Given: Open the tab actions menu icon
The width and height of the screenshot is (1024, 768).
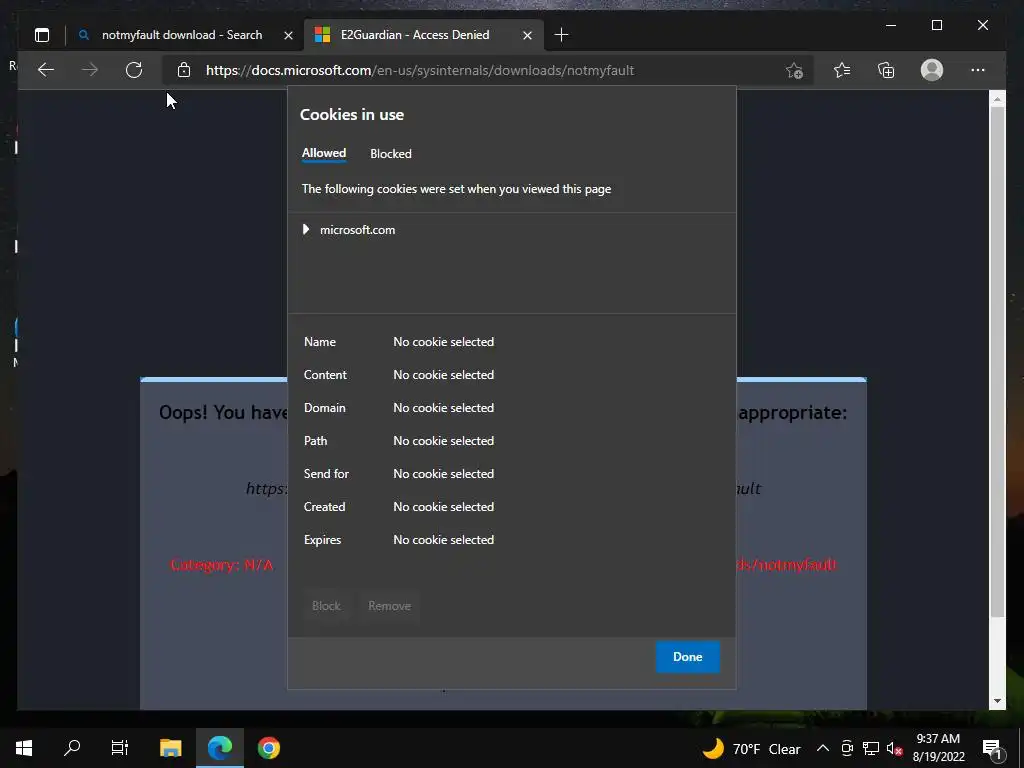Looking at the screenshot, I should tap(42, 35).
